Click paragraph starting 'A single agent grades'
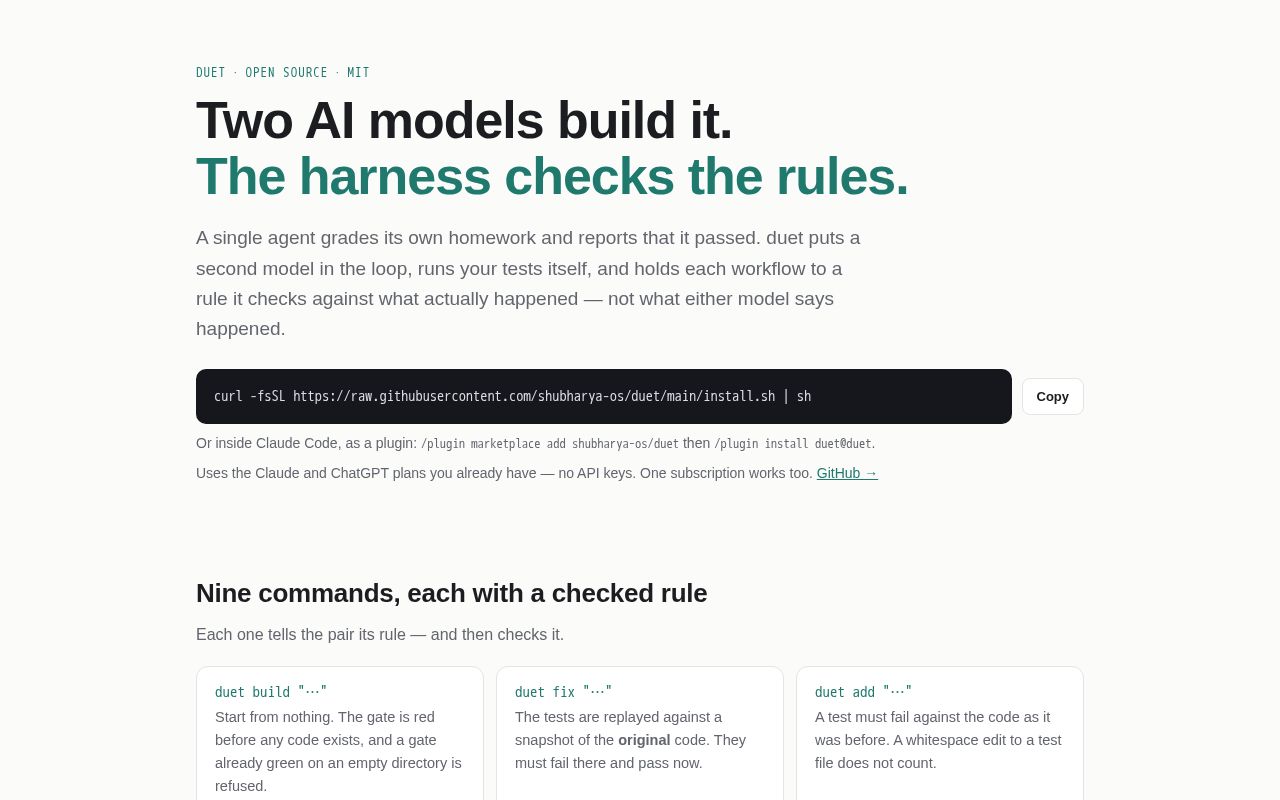 tap(528, 284)
